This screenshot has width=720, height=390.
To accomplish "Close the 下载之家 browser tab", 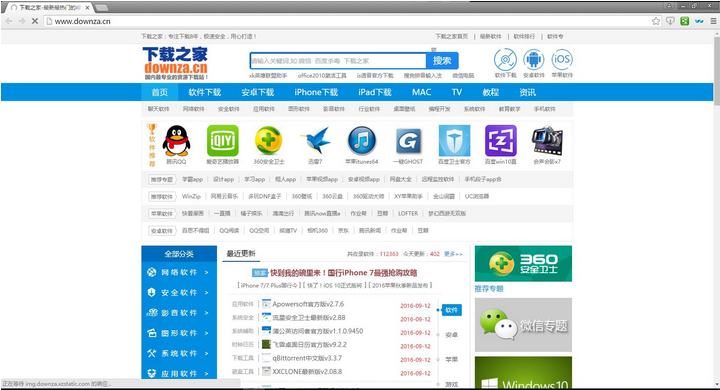I will coord(87,8).
